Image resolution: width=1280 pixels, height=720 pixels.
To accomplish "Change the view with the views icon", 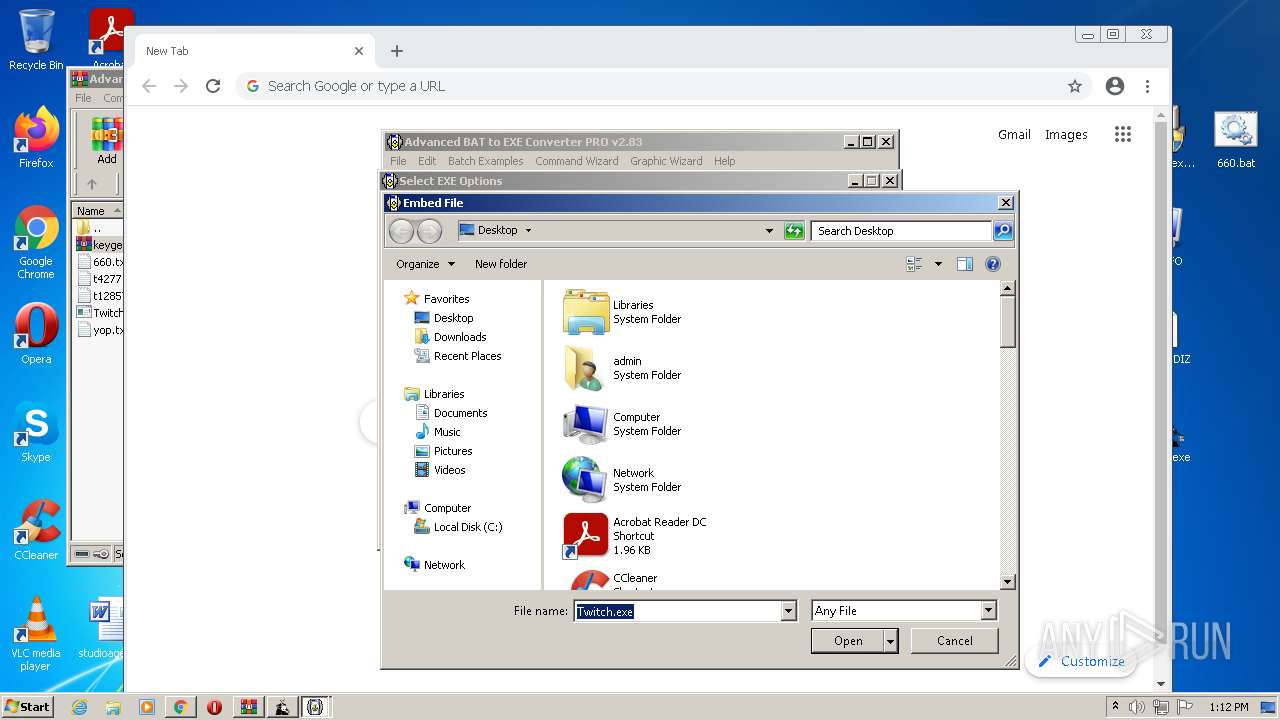I will (x=914, y=264).
